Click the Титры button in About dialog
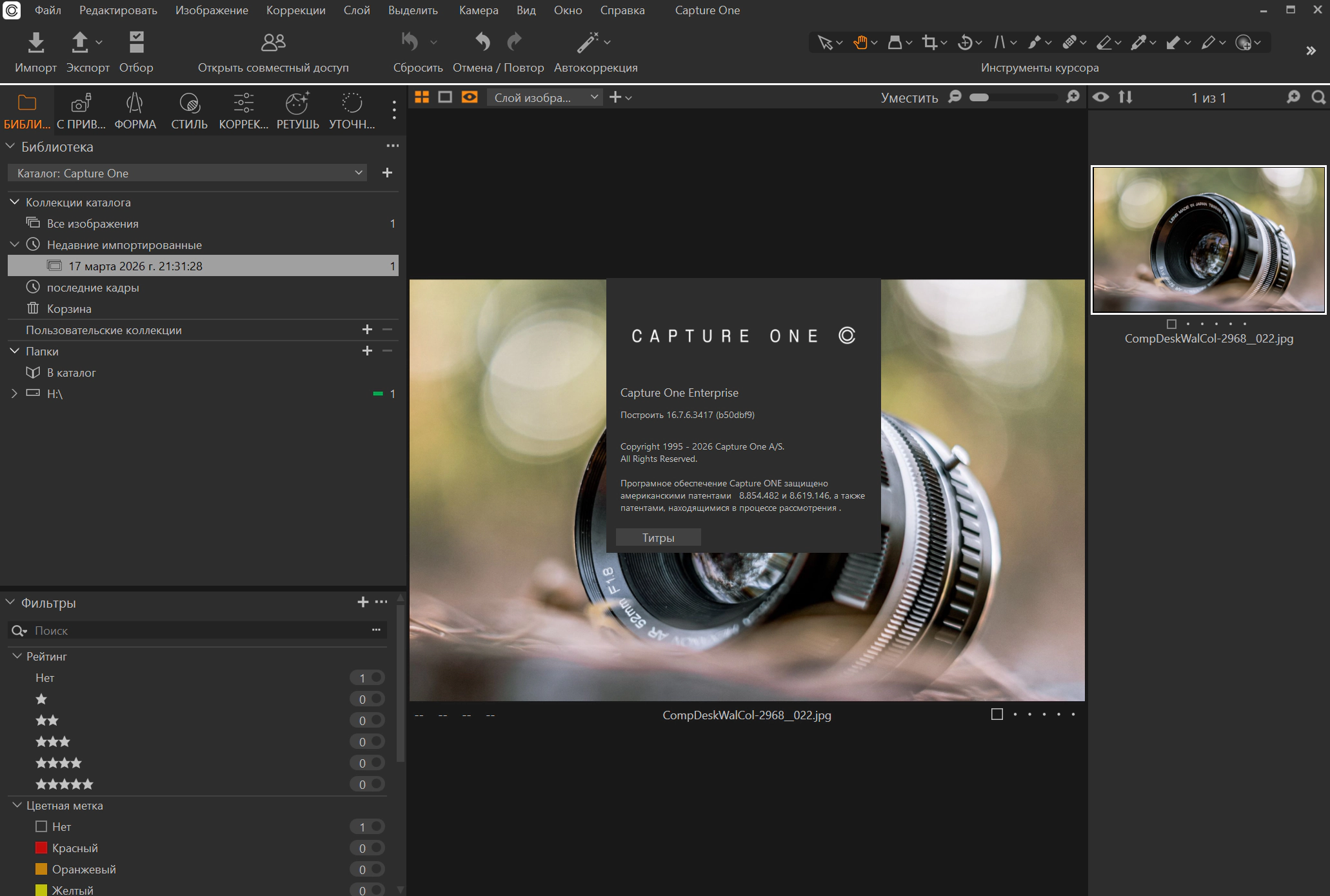 (658, 537)
